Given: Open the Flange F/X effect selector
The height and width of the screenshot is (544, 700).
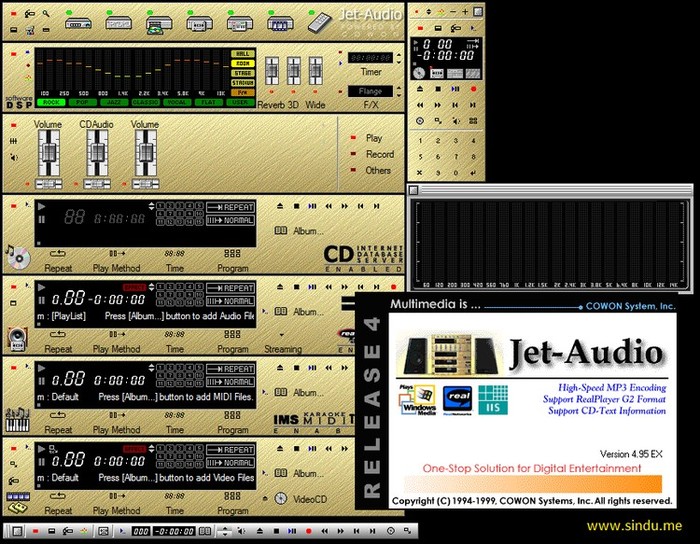Looking at the screenshot, I should tap(370, 91).
